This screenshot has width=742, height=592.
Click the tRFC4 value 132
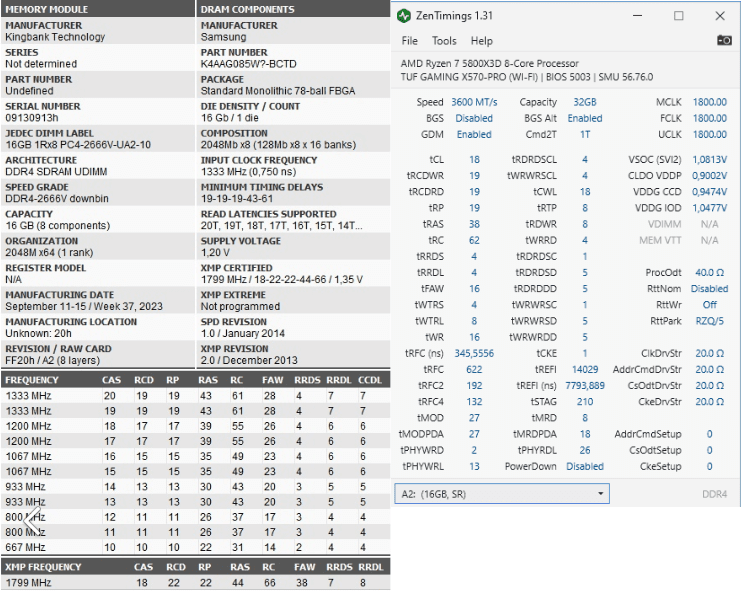pyautogui.click(x=474, y=402)
